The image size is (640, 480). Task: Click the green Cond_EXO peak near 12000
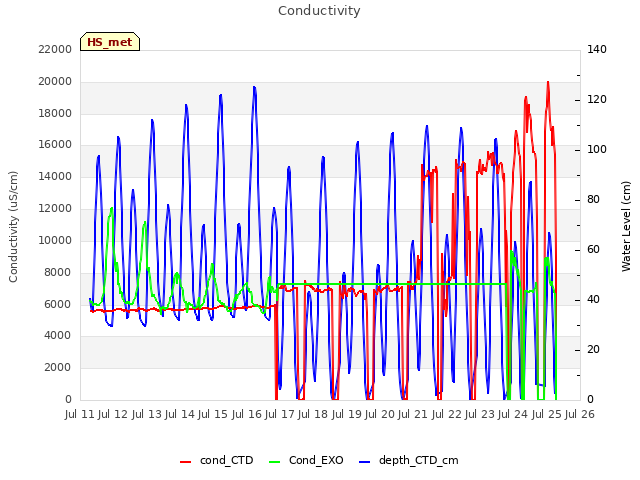pyautogui.click(x=111, y=209)
